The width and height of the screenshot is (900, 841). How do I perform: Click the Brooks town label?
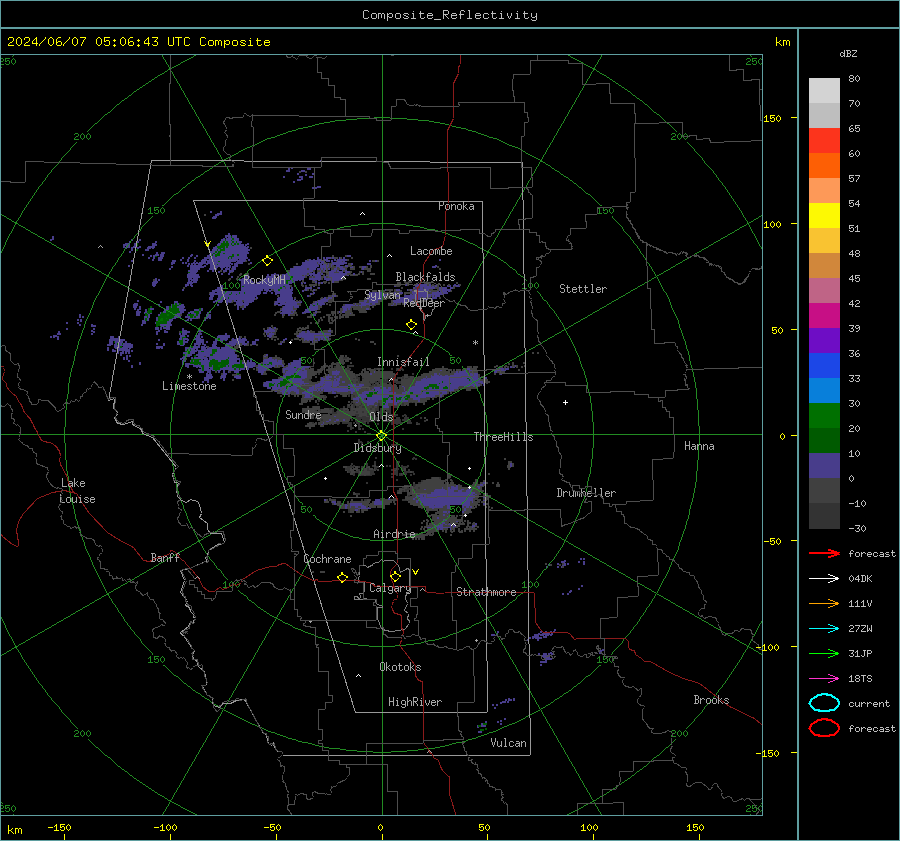[711, 700]
